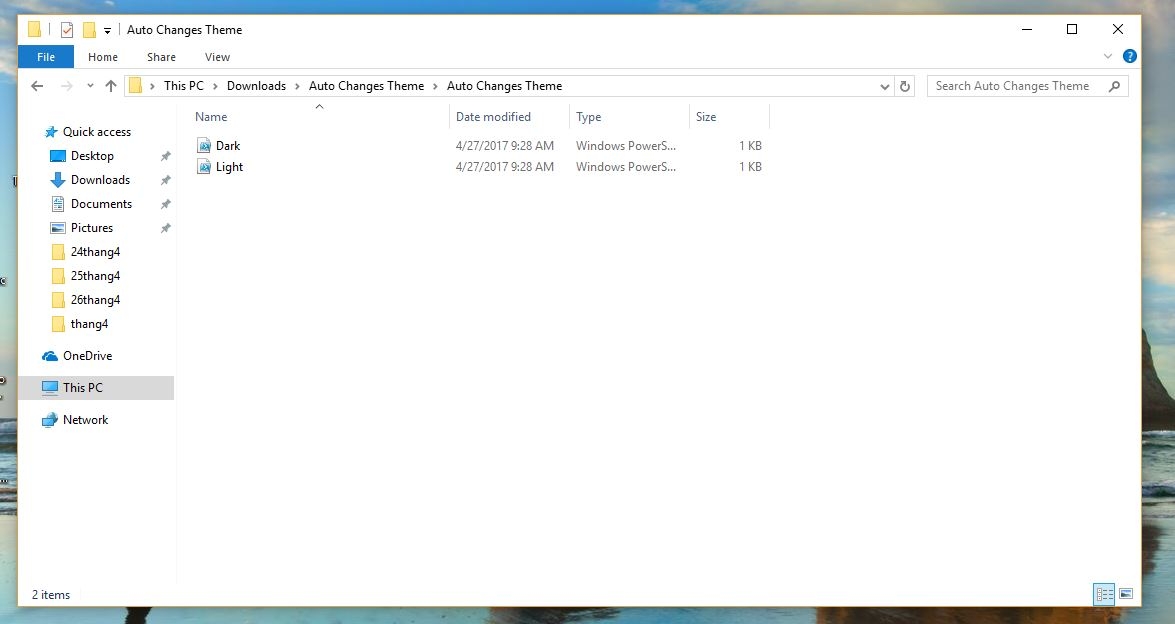Click the pin icon next to Pictures
This screenshot has height=624, width=1175.
click(166, 228)
